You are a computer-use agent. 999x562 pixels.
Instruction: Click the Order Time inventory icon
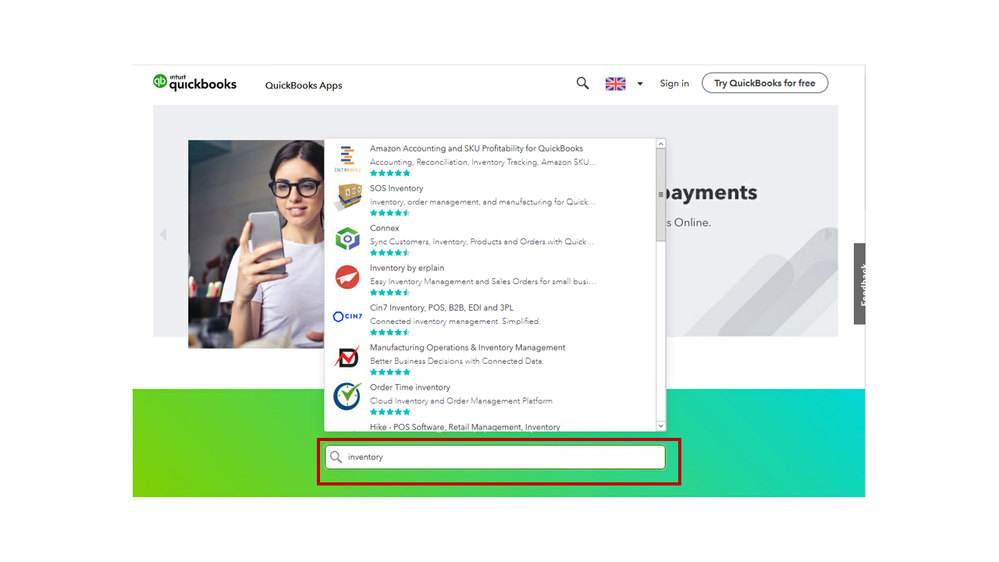pyautogui.click(x=347, y=396)
